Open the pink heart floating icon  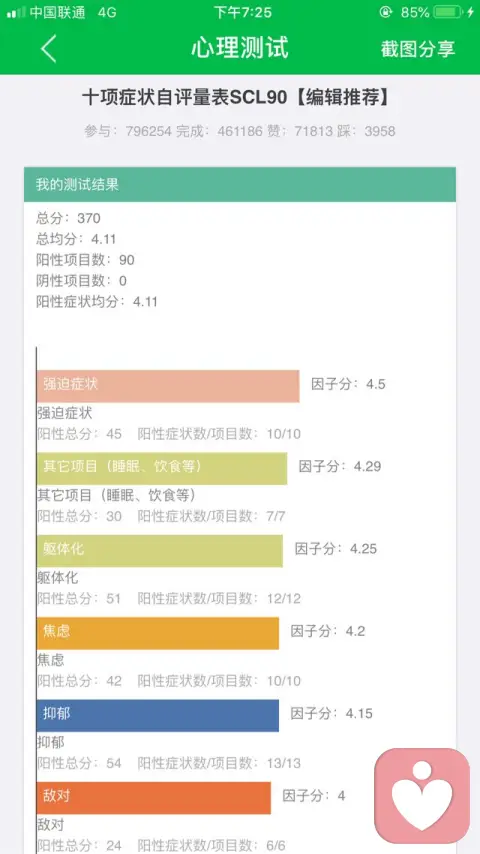(x=422, y=796)
